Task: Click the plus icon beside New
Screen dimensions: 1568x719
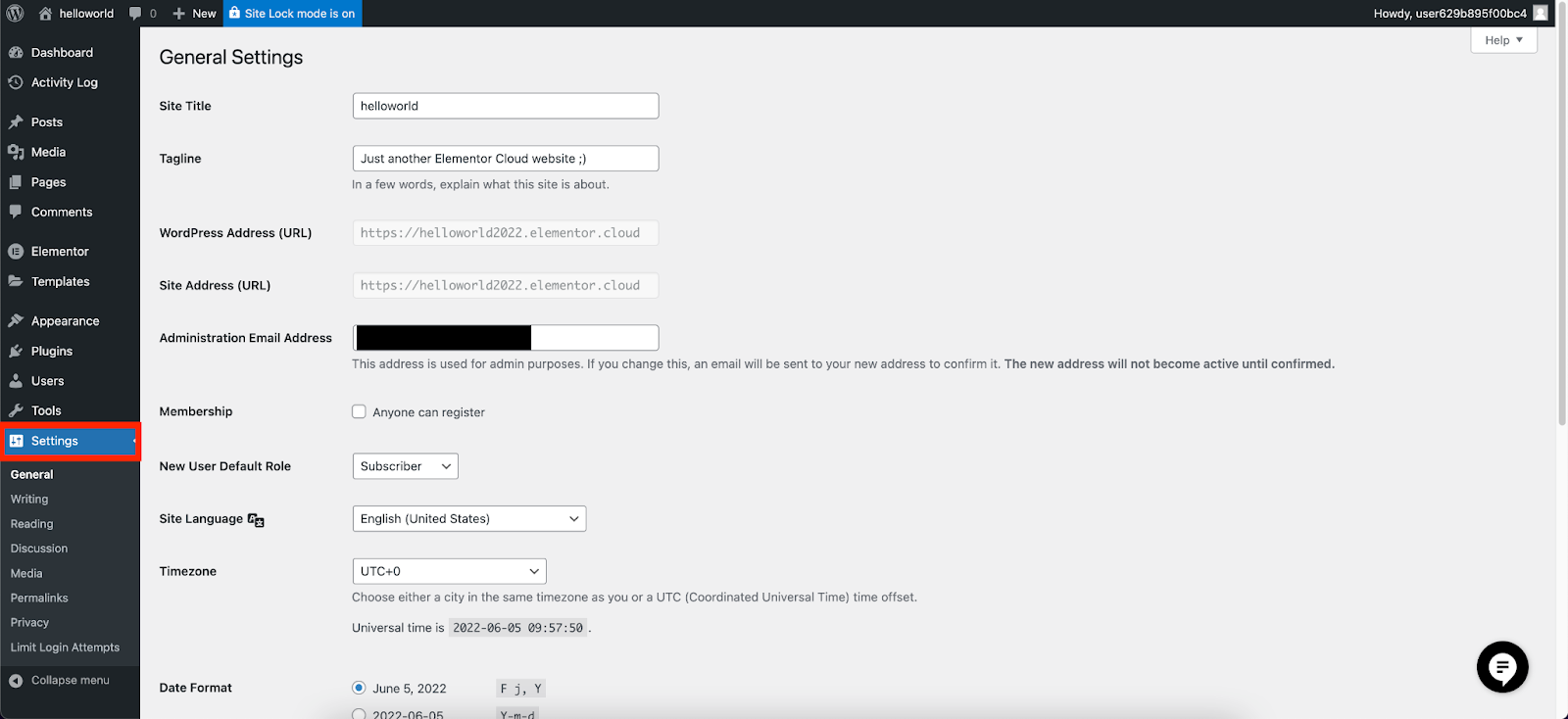Action: (178, 14)
